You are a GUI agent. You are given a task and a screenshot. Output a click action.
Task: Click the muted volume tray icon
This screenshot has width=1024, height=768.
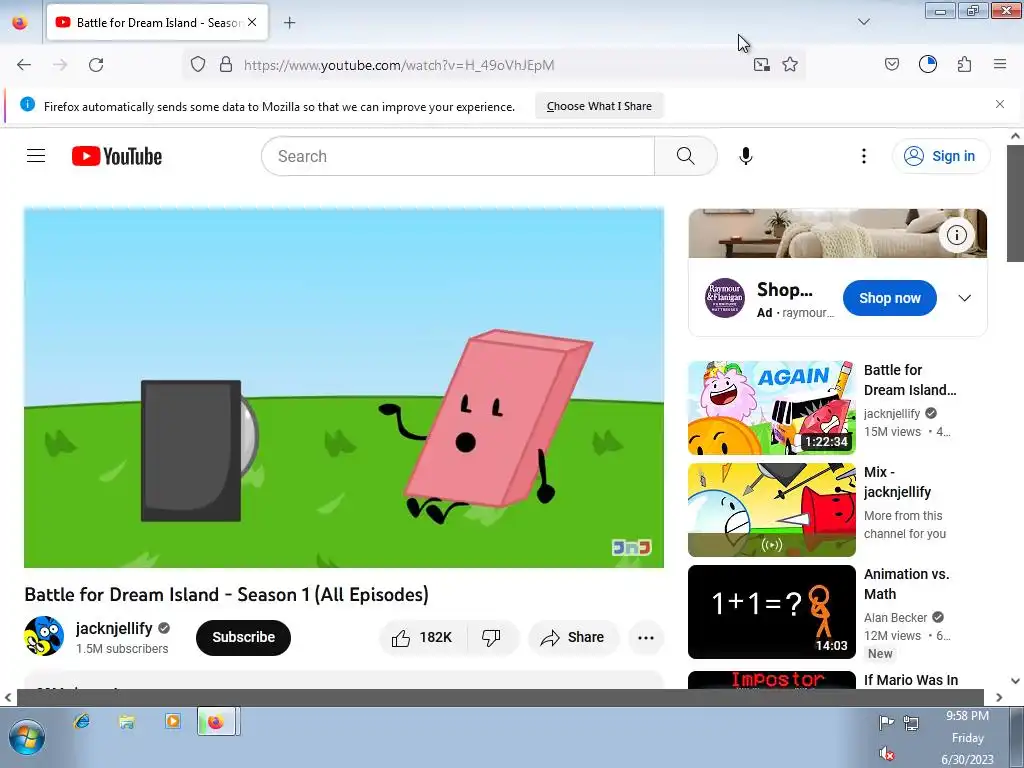(886, 754)
